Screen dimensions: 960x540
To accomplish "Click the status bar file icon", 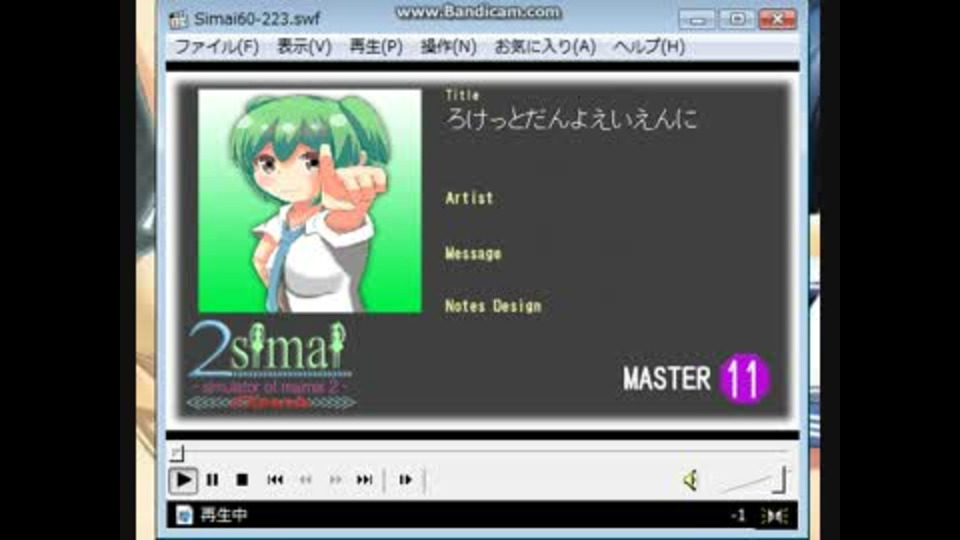I will pyautogui.click(x=184, y=515).
